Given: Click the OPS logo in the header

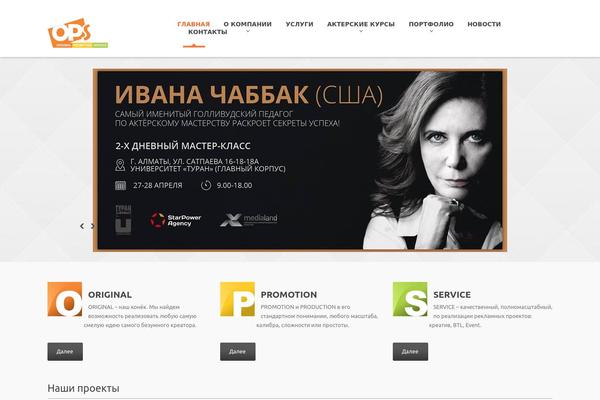Looking at the screenshot, I should click(78, 33).
